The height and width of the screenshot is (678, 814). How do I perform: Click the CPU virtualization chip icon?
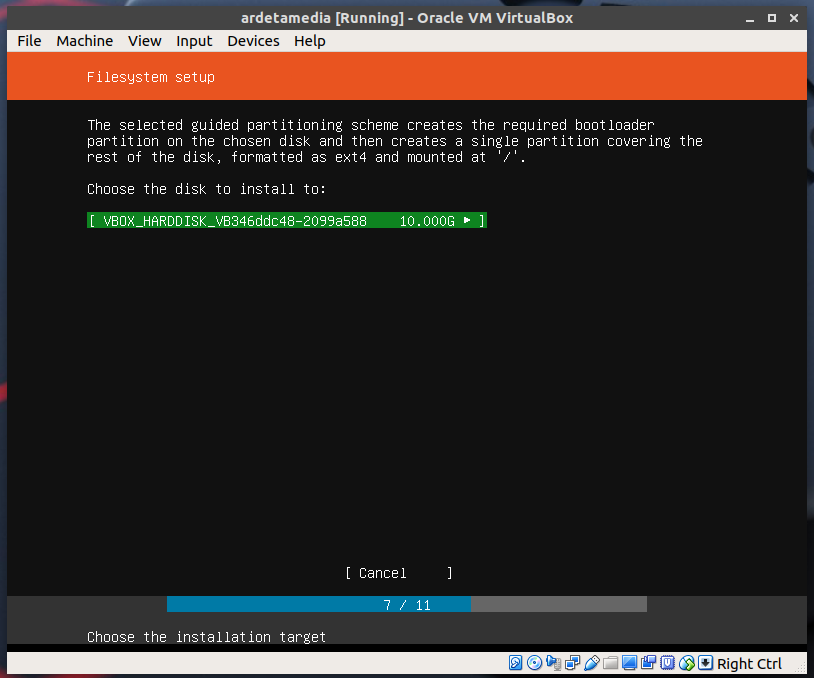[x=668, y=663]
